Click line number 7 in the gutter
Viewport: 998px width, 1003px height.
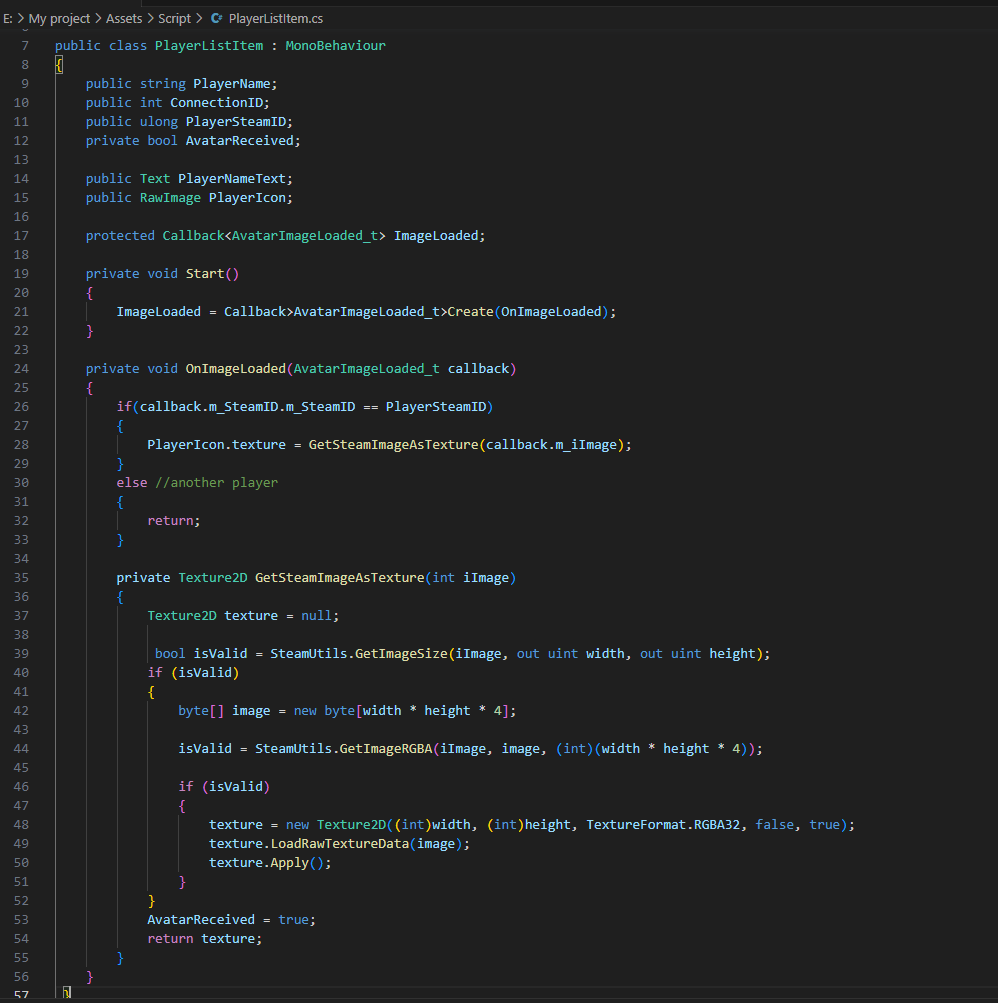coord(24,45)
